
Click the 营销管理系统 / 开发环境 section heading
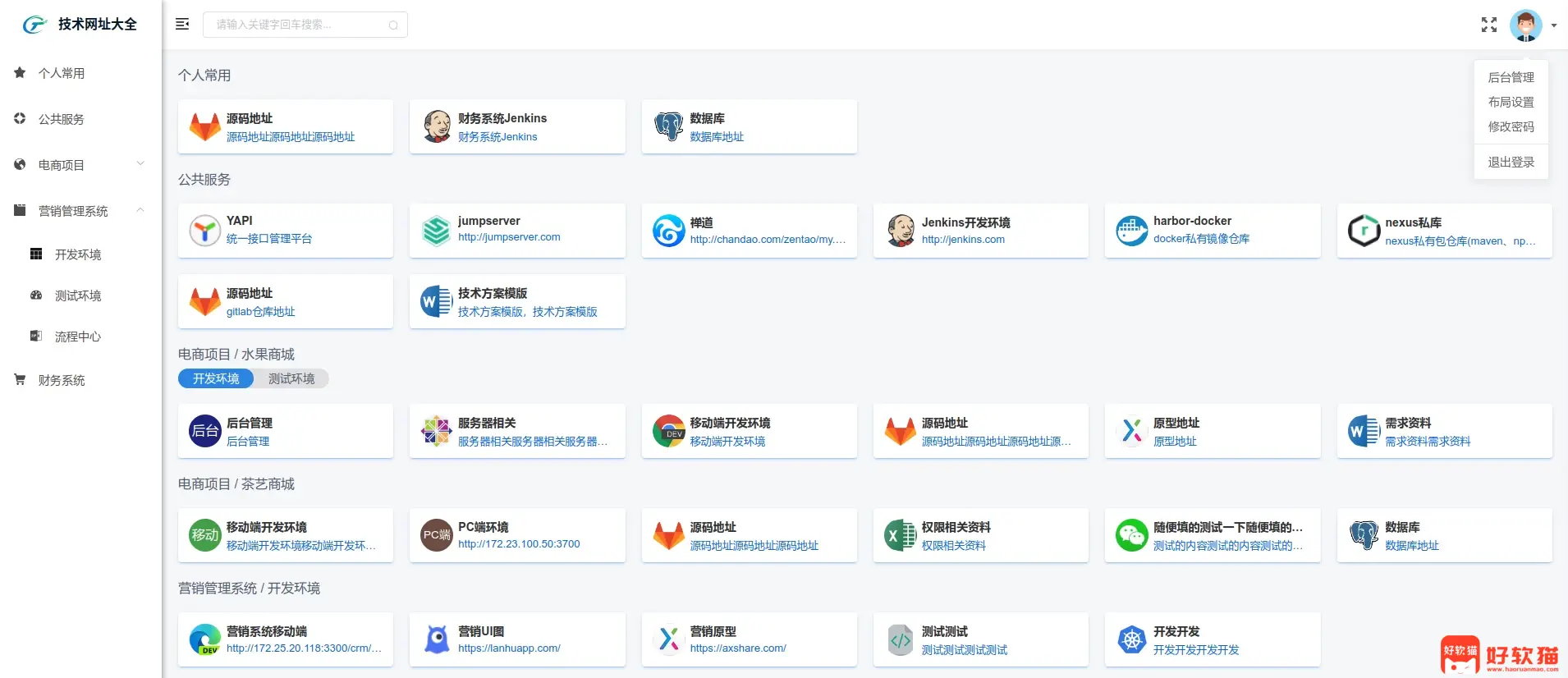click(249, 588)
